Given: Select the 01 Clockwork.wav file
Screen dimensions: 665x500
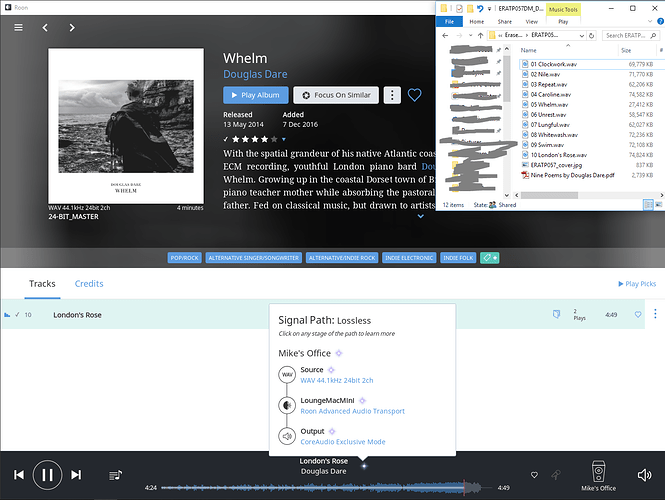Looking at the screenshot, I should (553, 64).
